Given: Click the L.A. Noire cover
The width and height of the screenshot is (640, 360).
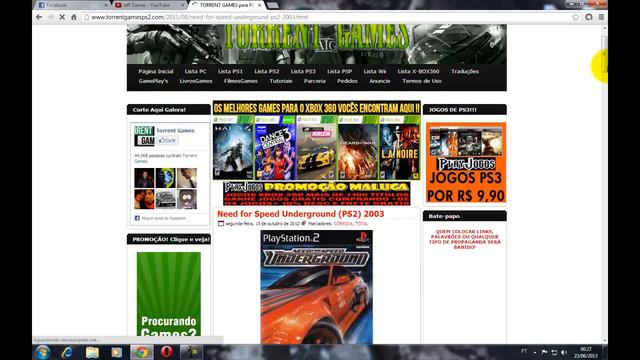Looking at the screenshot, I should point(400,148).
